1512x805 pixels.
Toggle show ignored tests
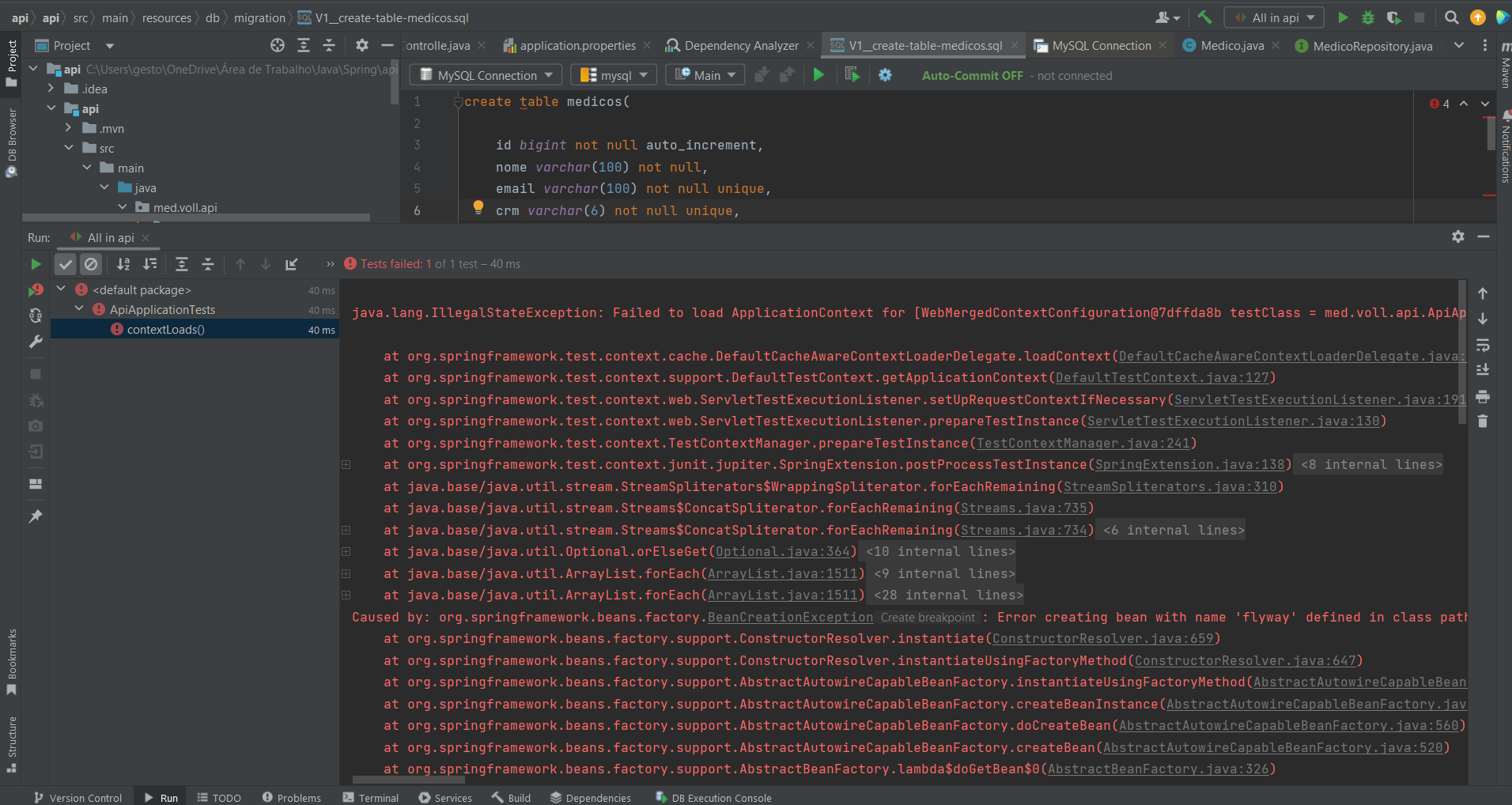91,264
